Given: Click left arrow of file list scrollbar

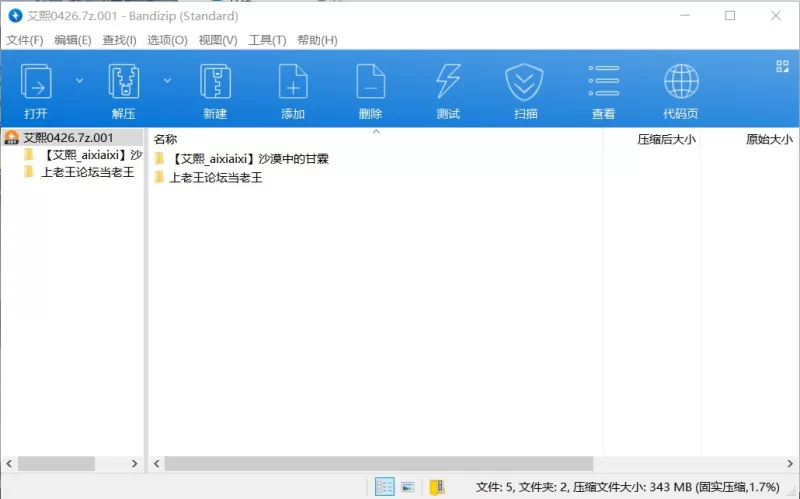Looking at the screenshot, I should pyautogui.click(x=157, y=463).
